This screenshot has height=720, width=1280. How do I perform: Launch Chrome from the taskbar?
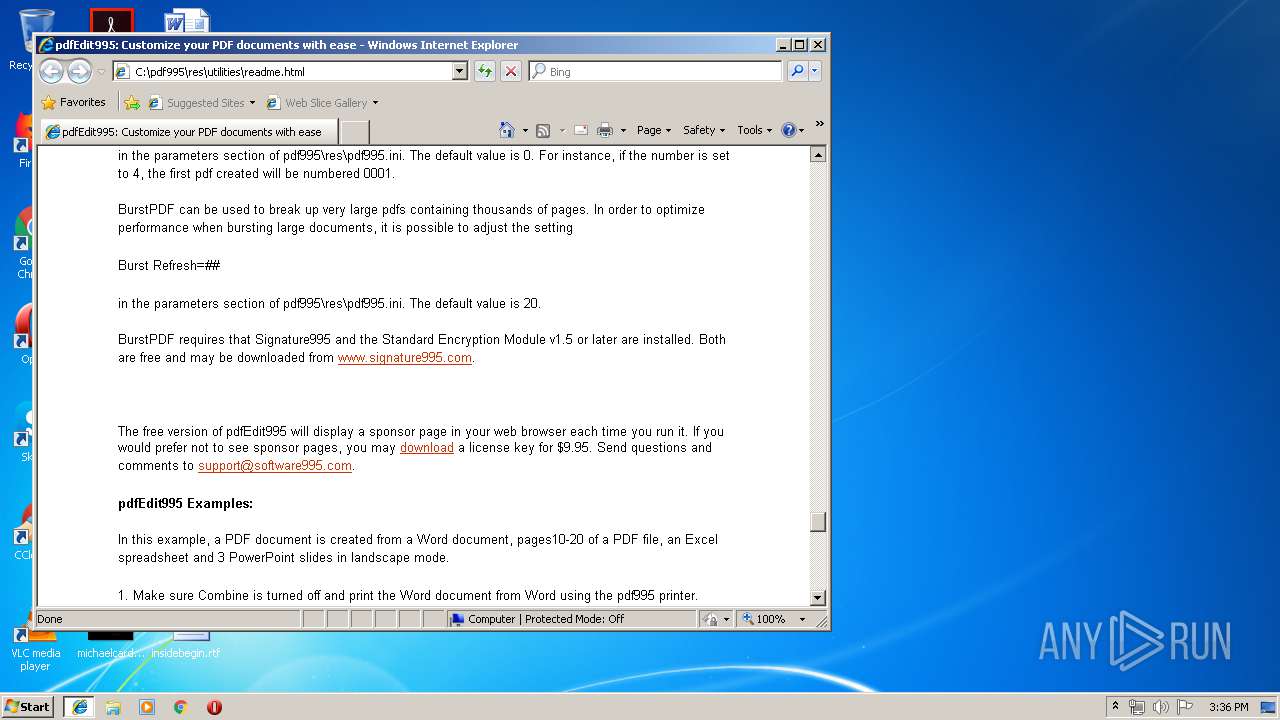point(181,706)
